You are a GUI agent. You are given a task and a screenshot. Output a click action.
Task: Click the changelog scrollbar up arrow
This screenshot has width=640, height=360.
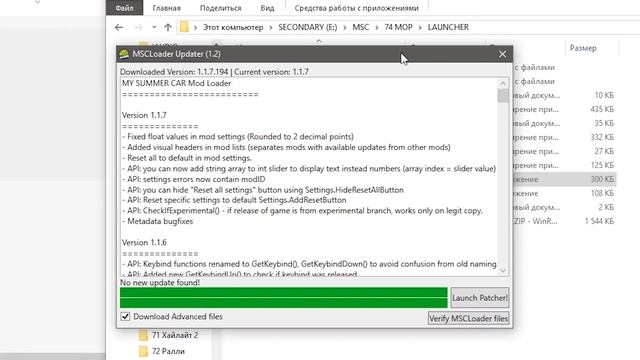pyautogui.click(x=503, y=83)
